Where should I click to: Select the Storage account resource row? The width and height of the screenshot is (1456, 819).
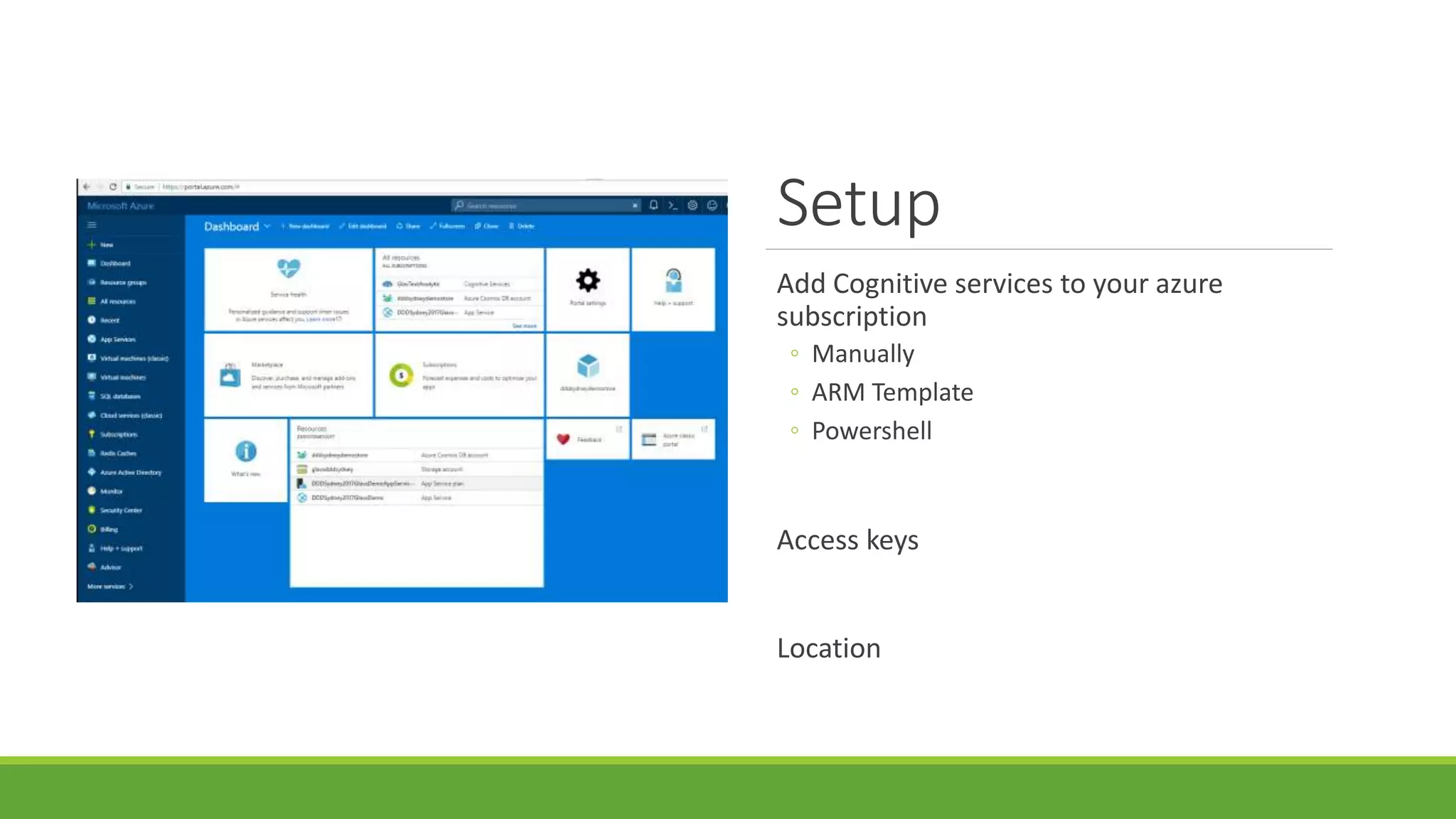coord(418,469)
